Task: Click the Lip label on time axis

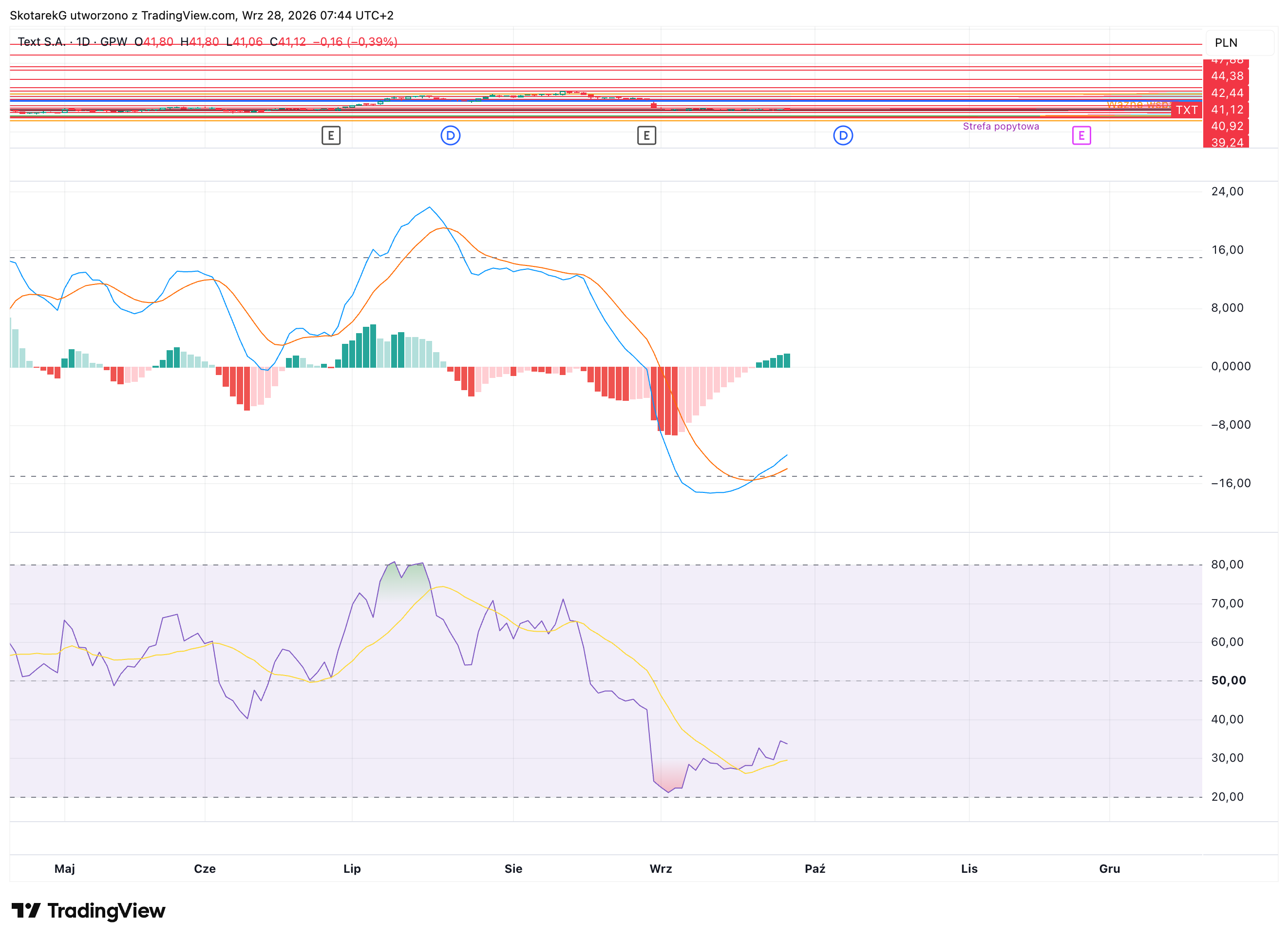Action: click(352, 869)
